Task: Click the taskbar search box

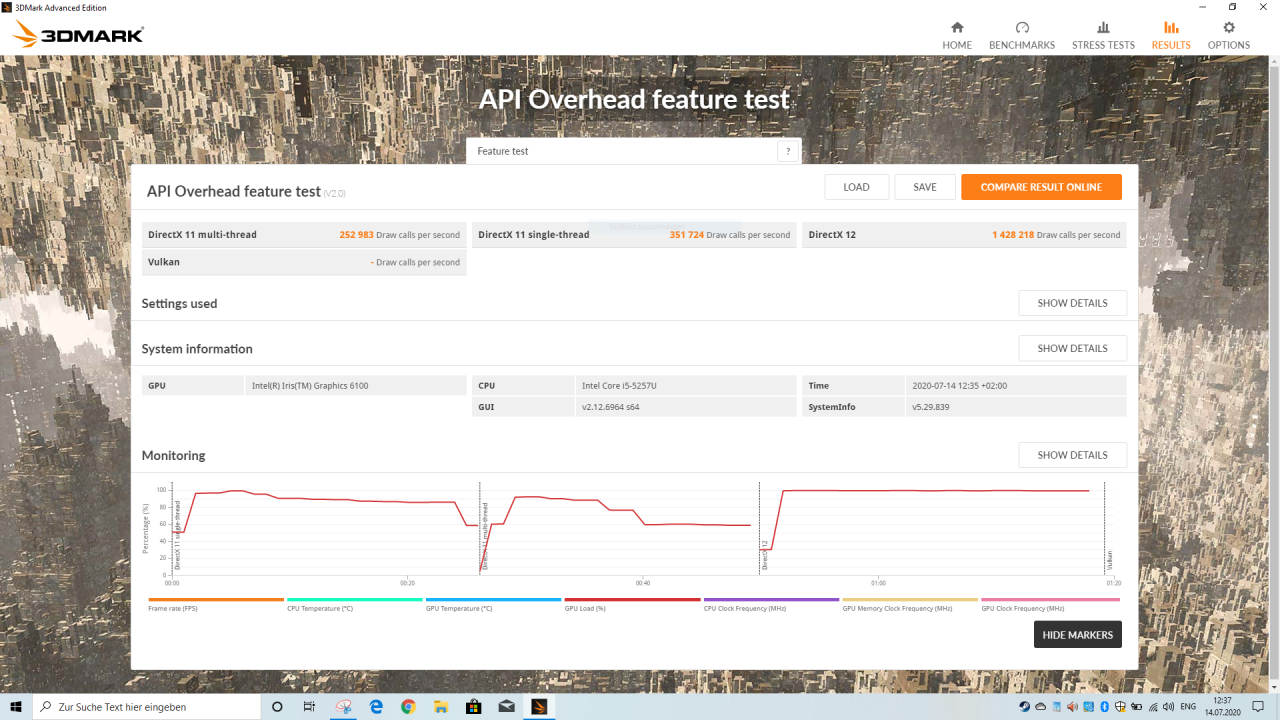Action: pyautogui.click(x=147, y=707)
